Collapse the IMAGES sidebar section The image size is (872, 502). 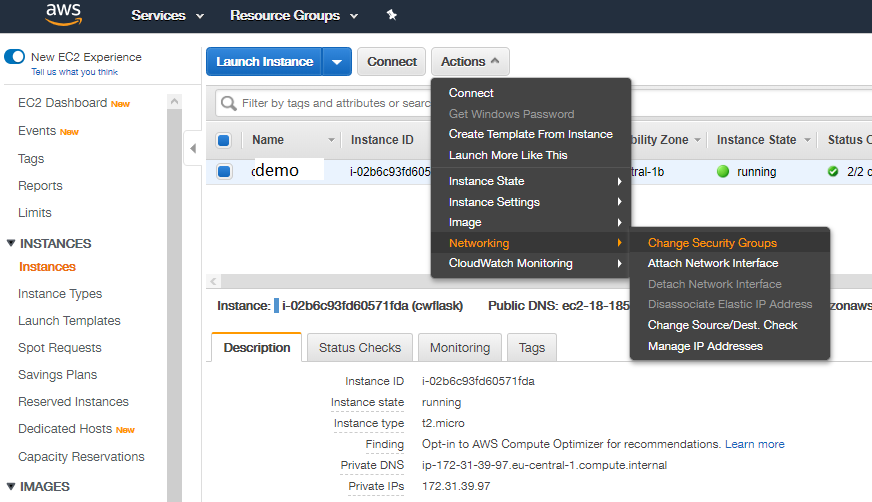point(11,486)
